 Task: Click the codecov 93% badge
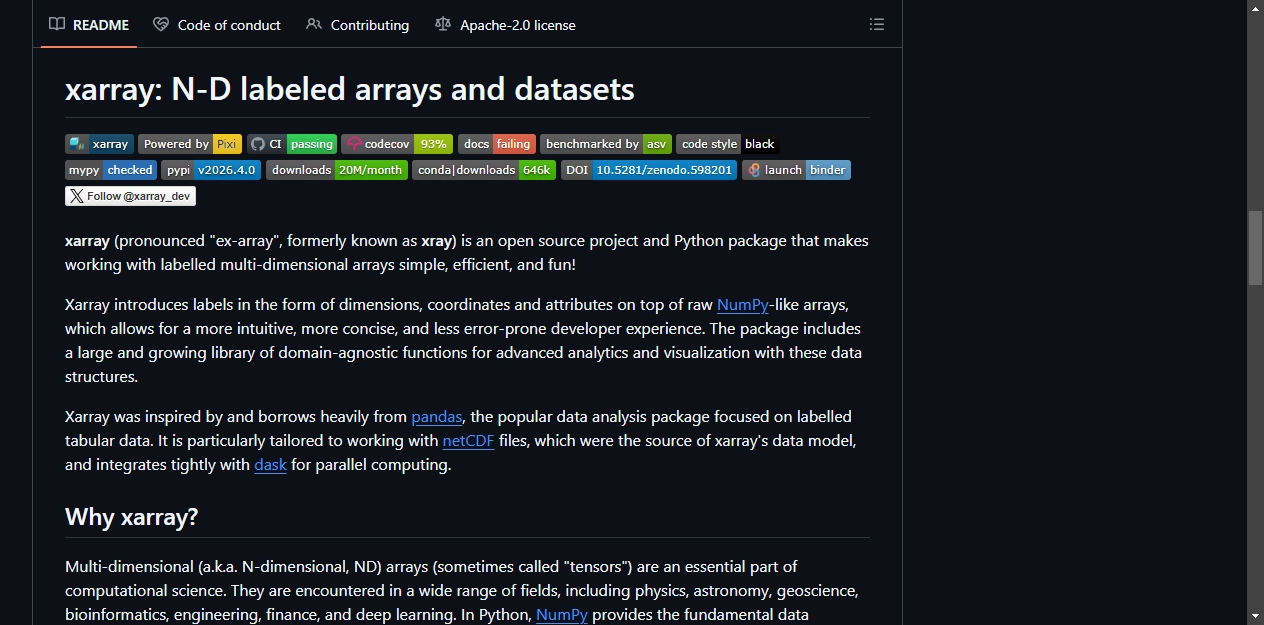pyautogui.click(x=397, y=144)
